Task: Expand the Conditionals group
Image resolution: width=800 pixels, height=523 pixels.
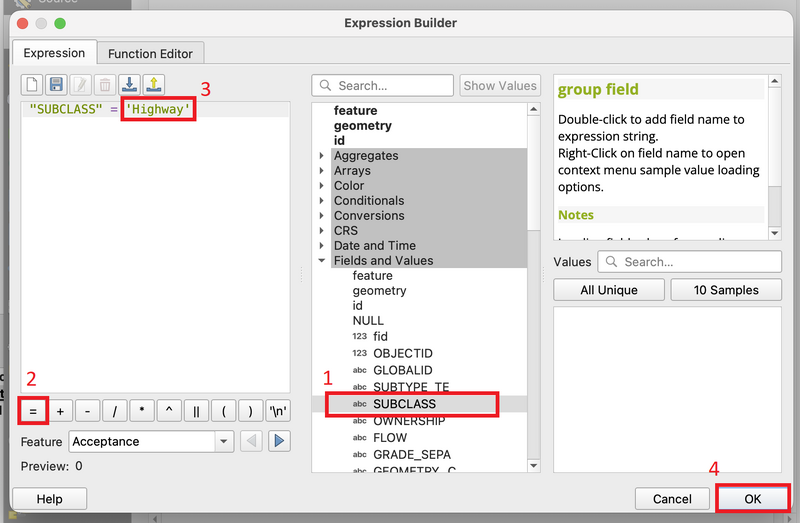Action: (321, 201)
